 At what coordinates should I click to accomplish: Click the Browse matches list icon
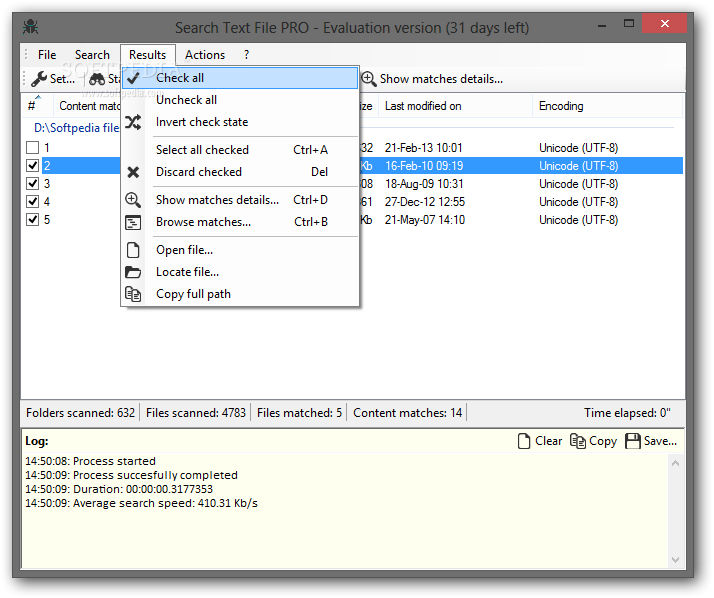(x=133, y=222)
